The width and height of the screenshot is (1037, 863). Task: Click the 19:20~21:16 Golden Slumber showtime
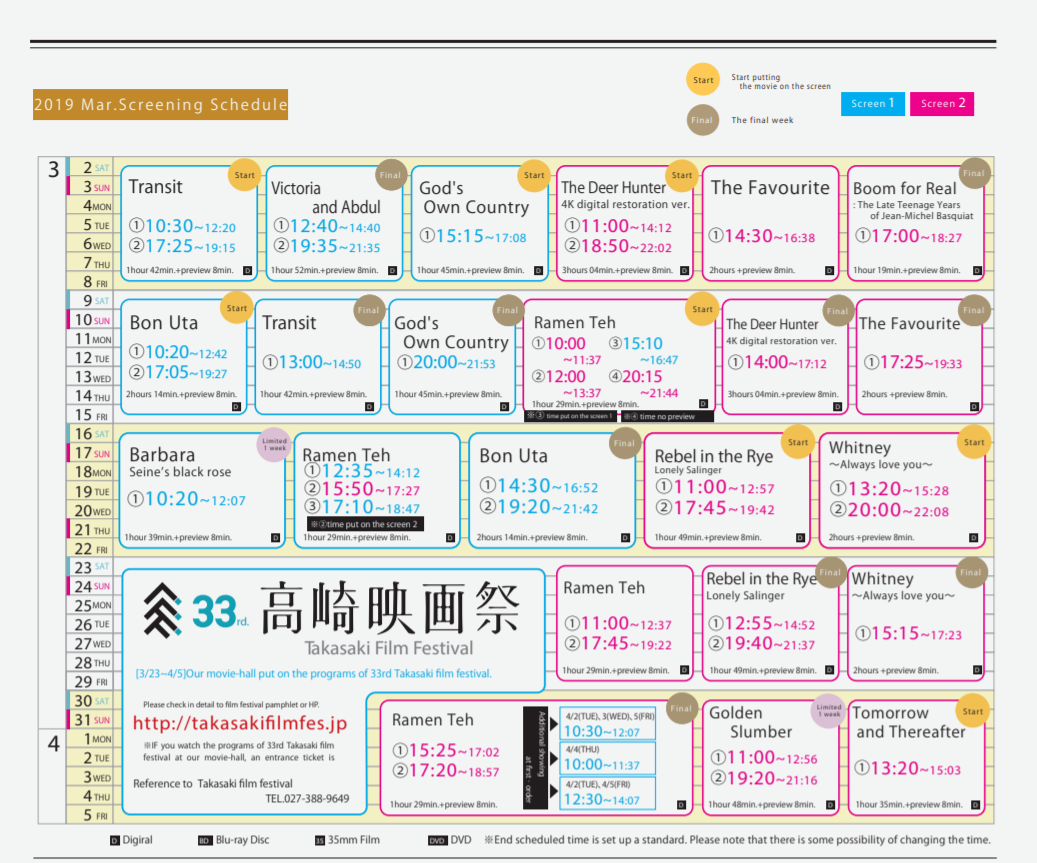(x=763, y=779)
